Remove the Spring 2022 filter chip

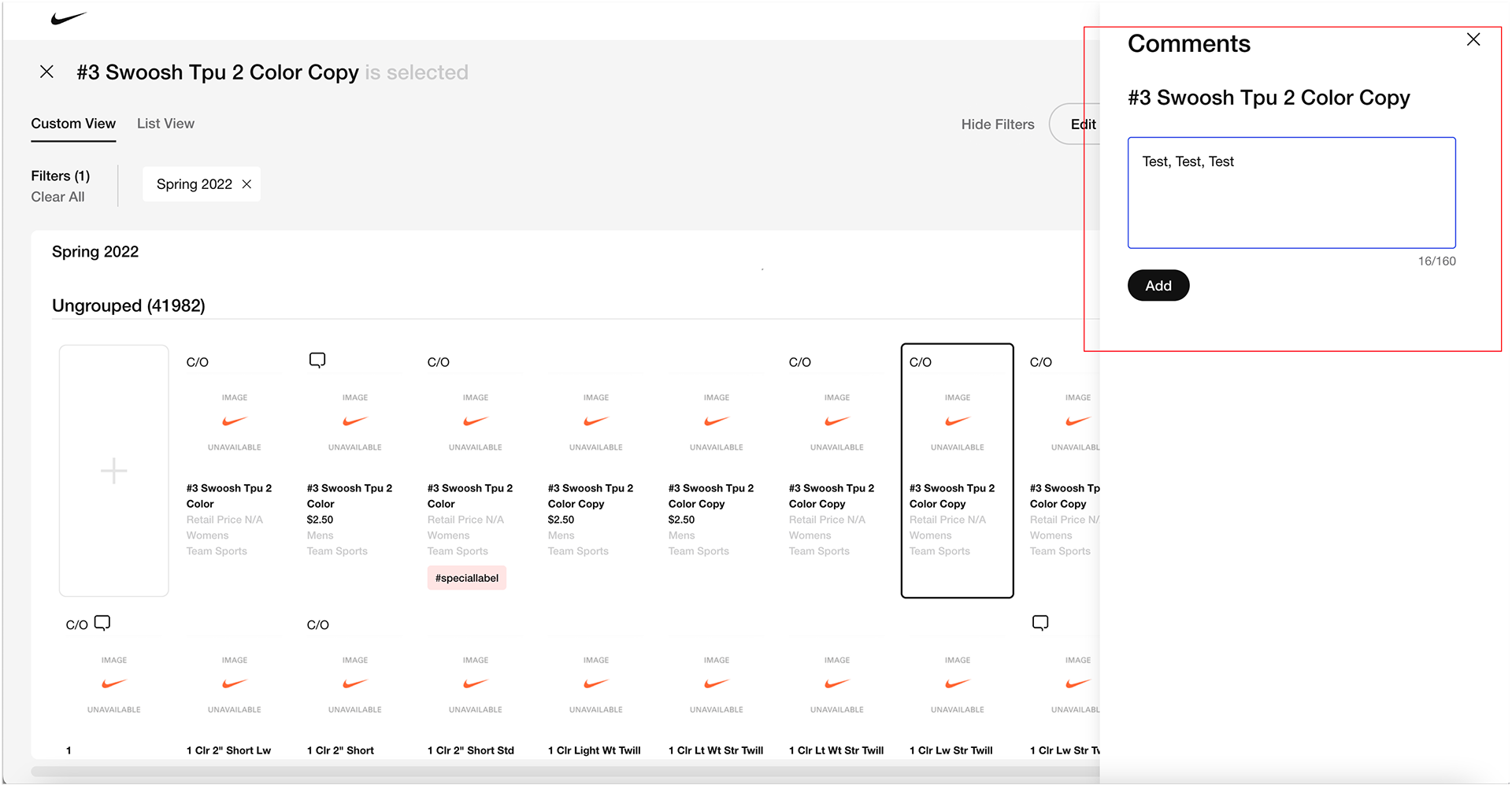(246, 184)
